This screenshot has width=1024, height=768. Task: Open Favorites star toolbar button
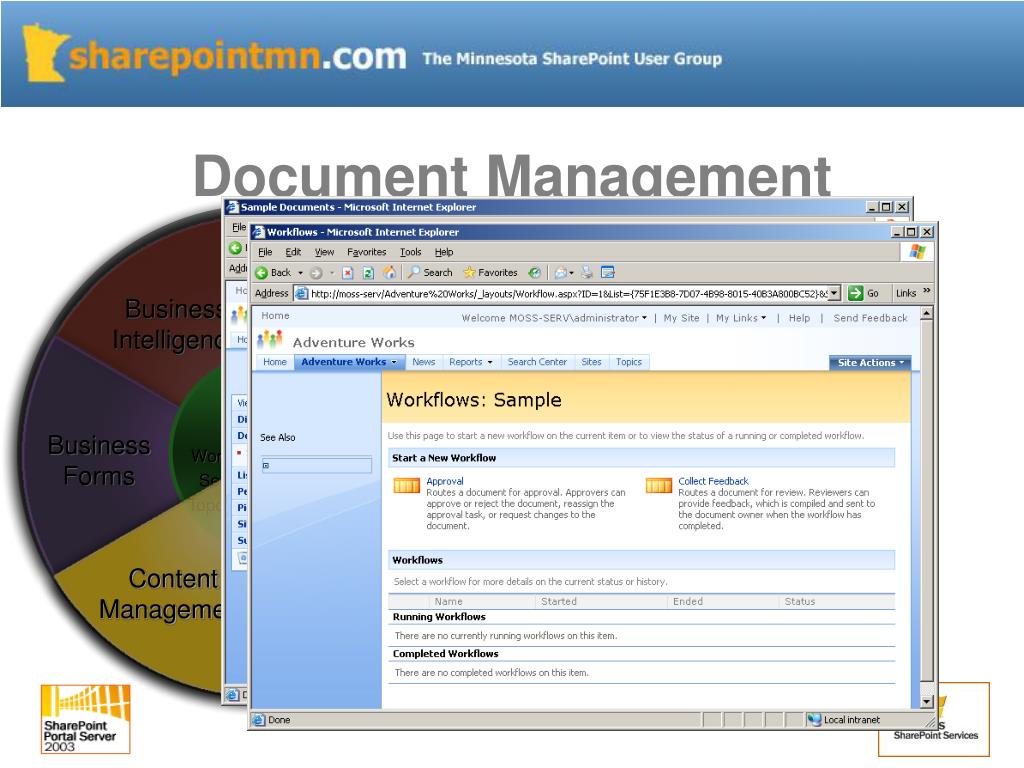pyautogui.click(x=490, y=272)
